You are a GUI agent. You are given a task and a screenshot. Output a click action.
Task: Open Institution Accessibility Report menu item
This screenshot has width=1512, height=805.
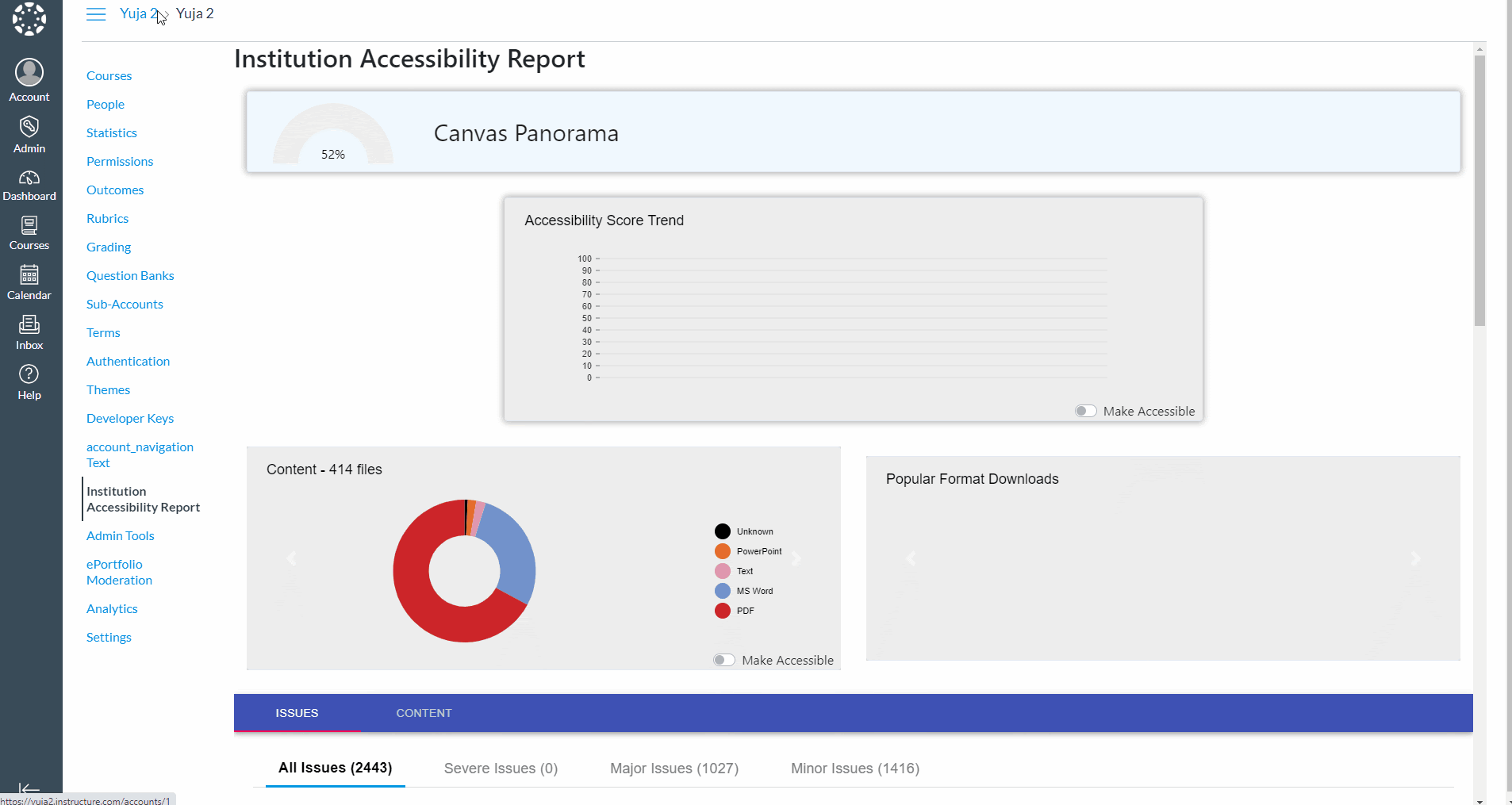[x=143, y=500]
